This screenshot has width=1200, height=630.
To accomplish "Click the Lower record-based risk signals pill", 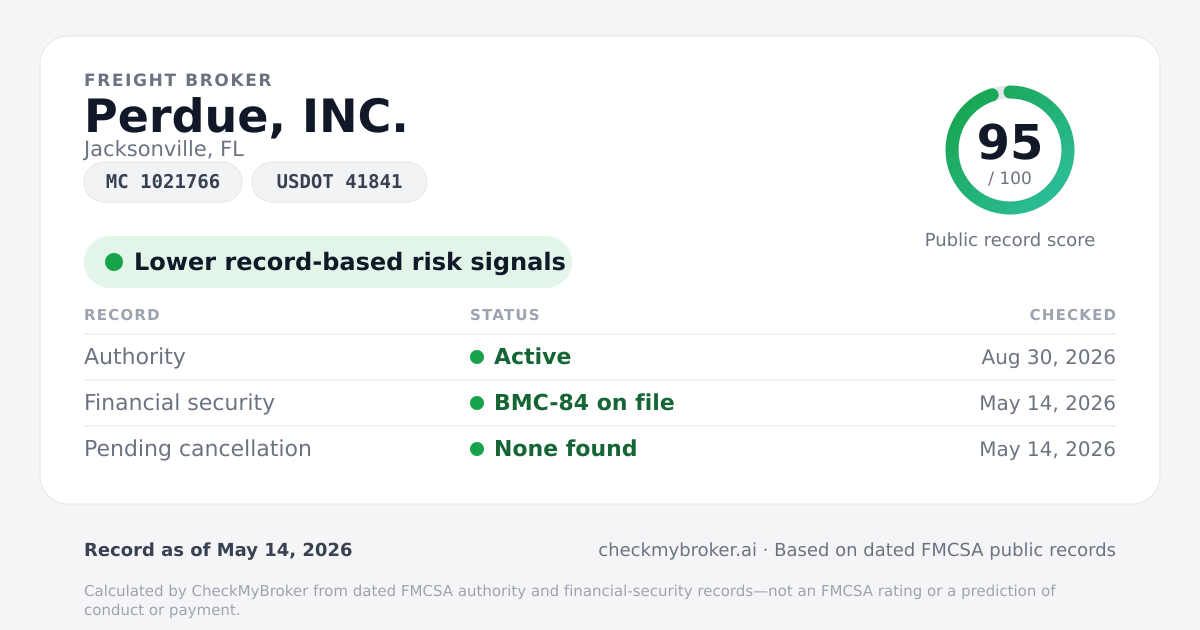I will pyautogui.click(x=328, y=262).
